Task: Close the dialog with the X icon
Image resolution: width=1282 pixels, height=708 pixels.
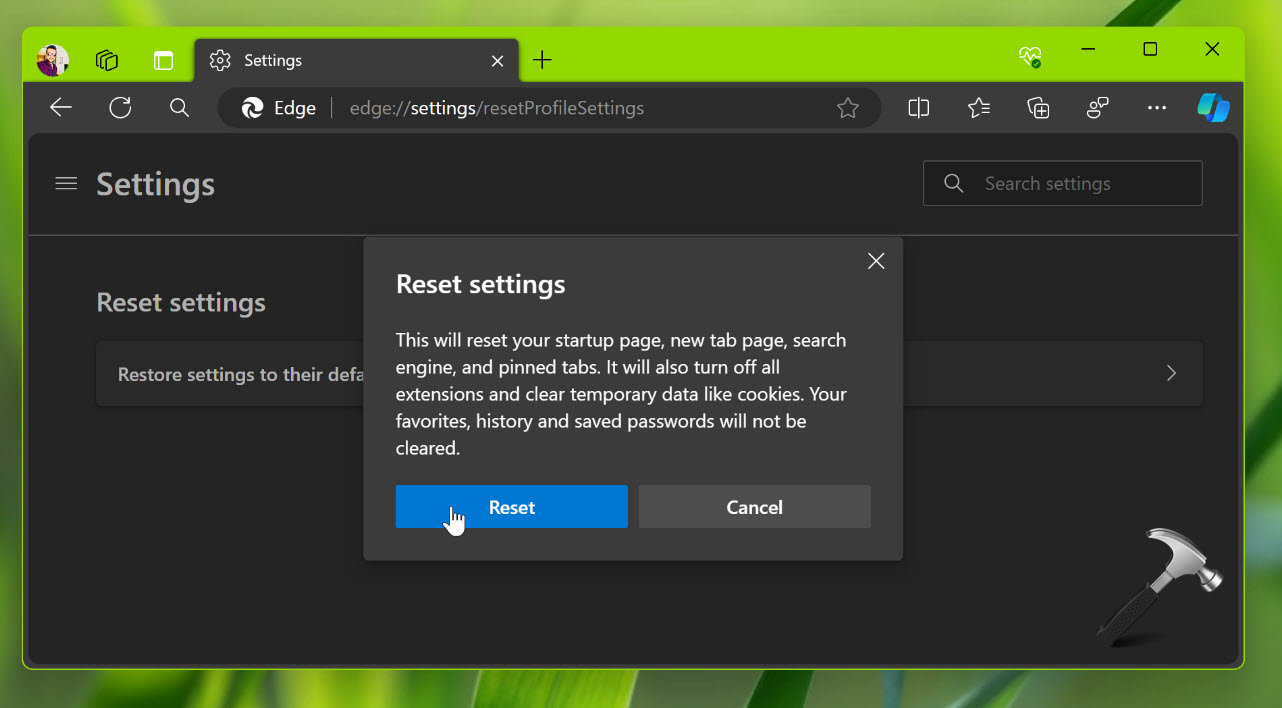Action: click(x=876, y=261)
